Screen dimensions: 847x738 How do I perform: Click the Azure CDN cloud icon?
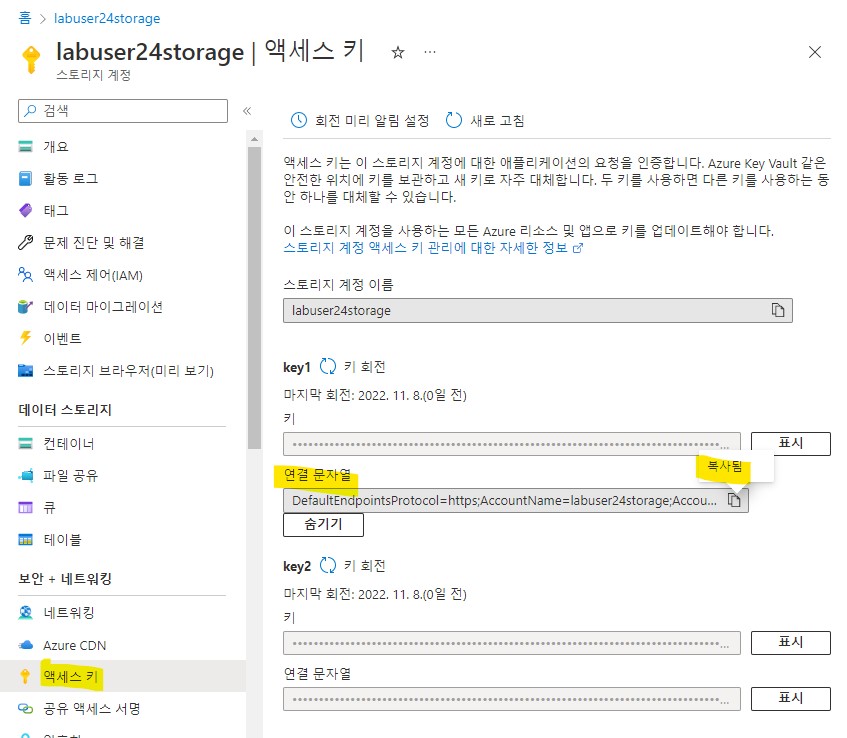pos(25,645)
